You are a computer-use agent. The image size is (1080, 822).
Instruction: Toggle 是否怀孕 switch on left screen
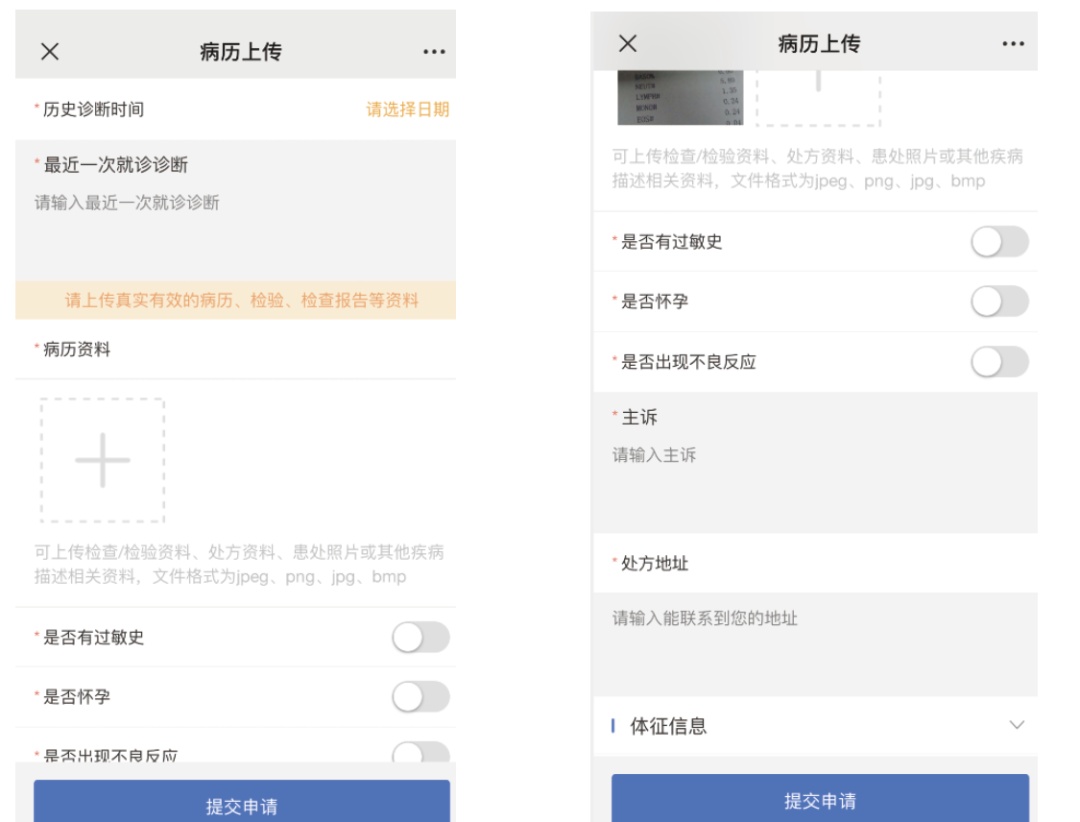(420, 697)
